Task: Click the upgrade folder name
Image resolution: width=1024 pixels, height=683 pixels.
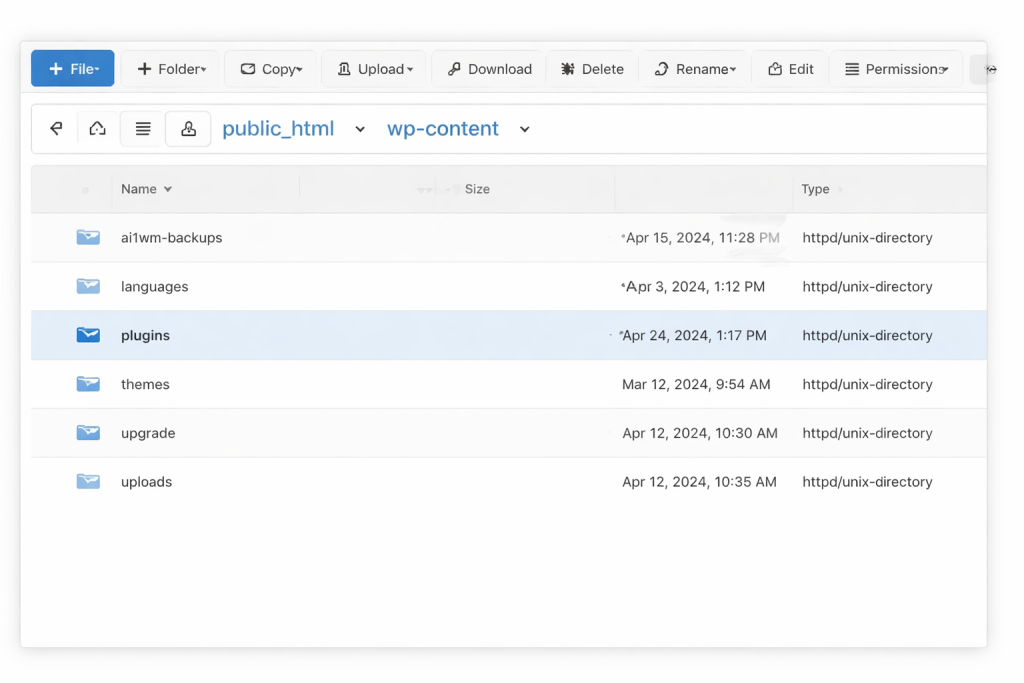Action: coord(148,434)
